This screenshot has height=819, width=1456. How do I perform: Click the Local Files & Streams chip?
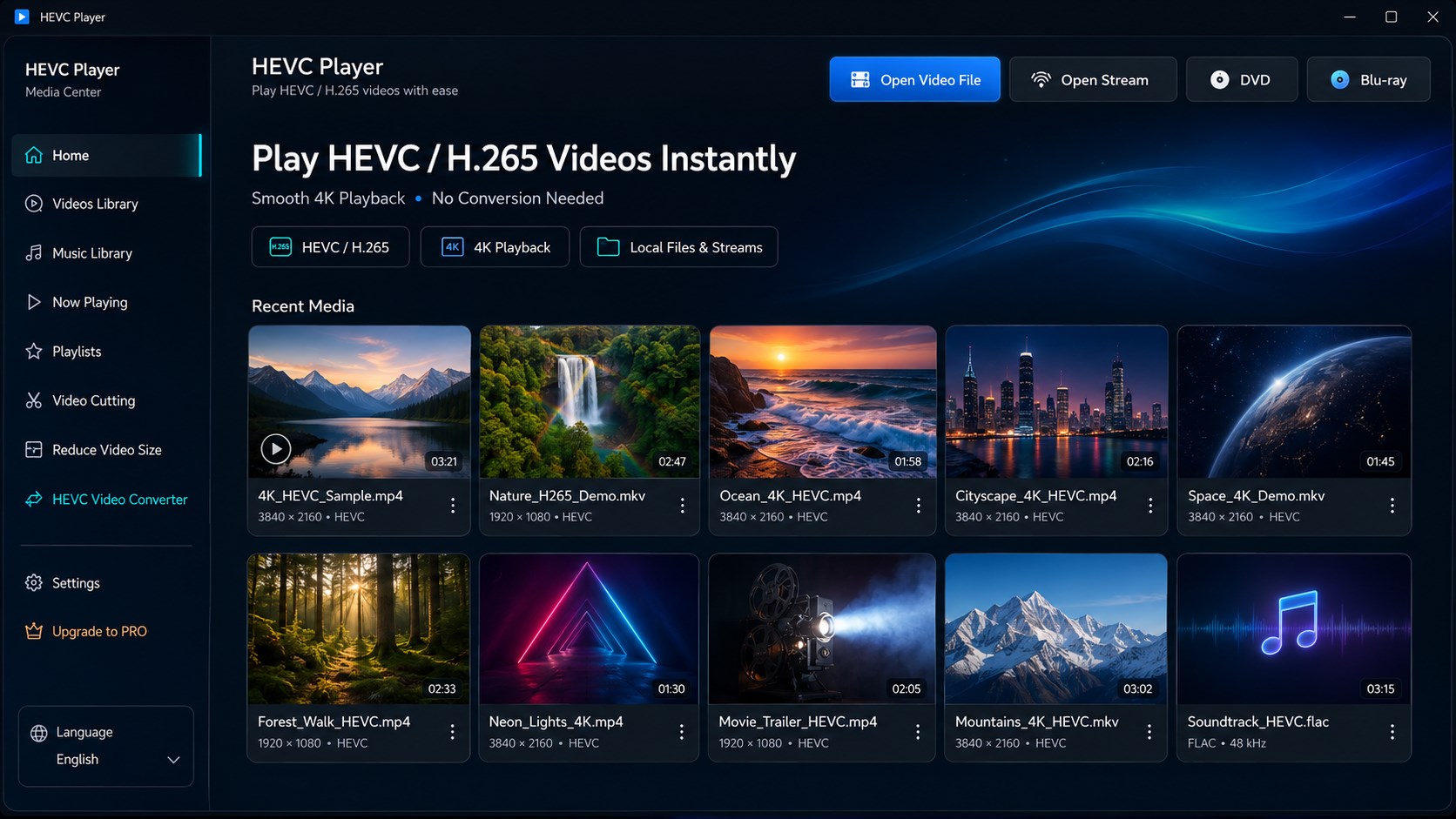point(678,247)
